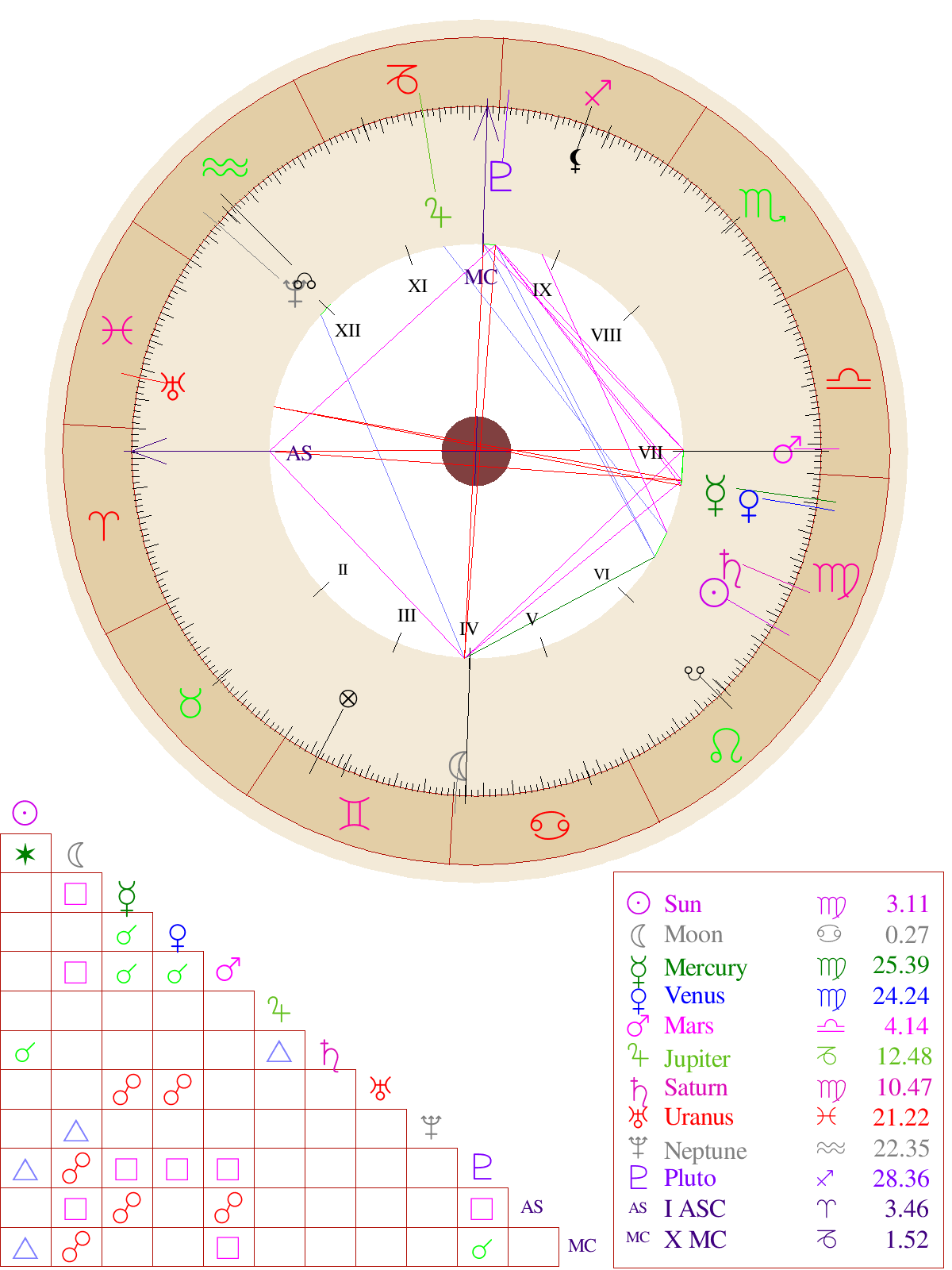This screenshot has height=1270, width=952.
Task: Click the Leo glyph on the zodiac ring
Action: (x=726, y=745)
